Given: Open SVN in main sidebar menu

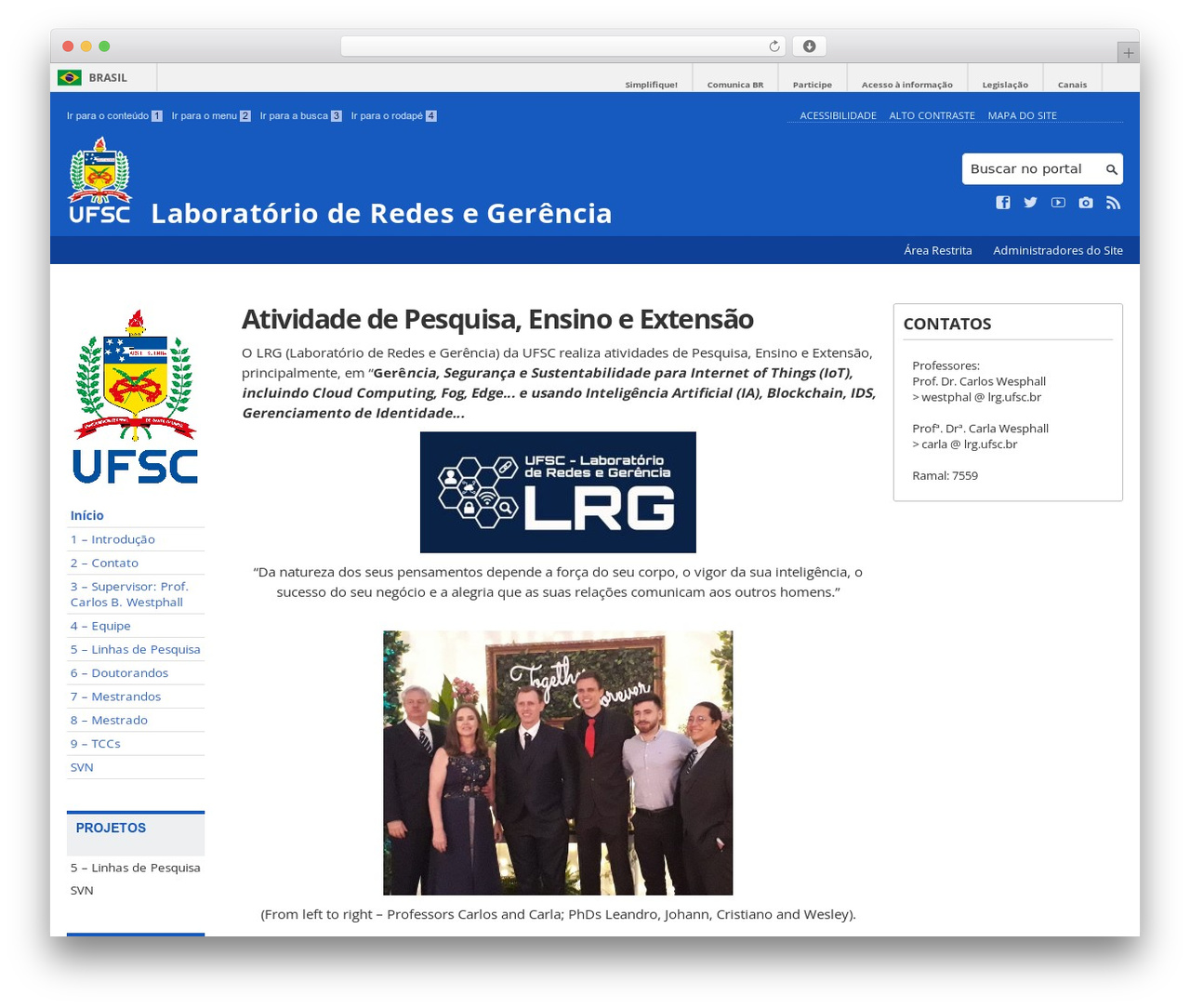Looking at the screenshot, I should tap(82, 767).
